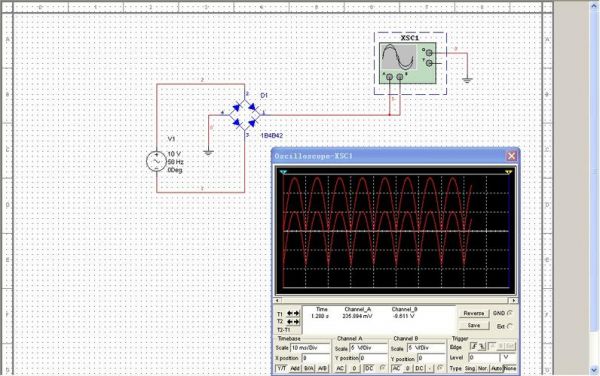
Task: Select the D1 bridge rectifier component
Action: [x=245, y=115]
